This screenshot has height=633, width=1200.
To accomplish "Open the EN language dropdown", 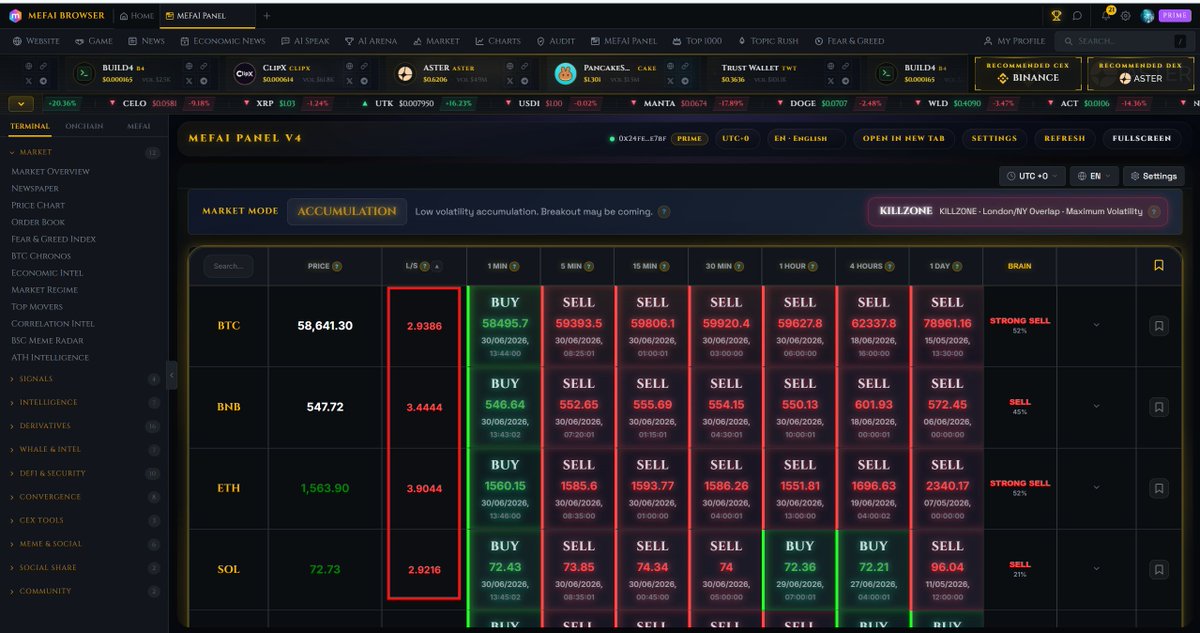I will pos(1093,176).
